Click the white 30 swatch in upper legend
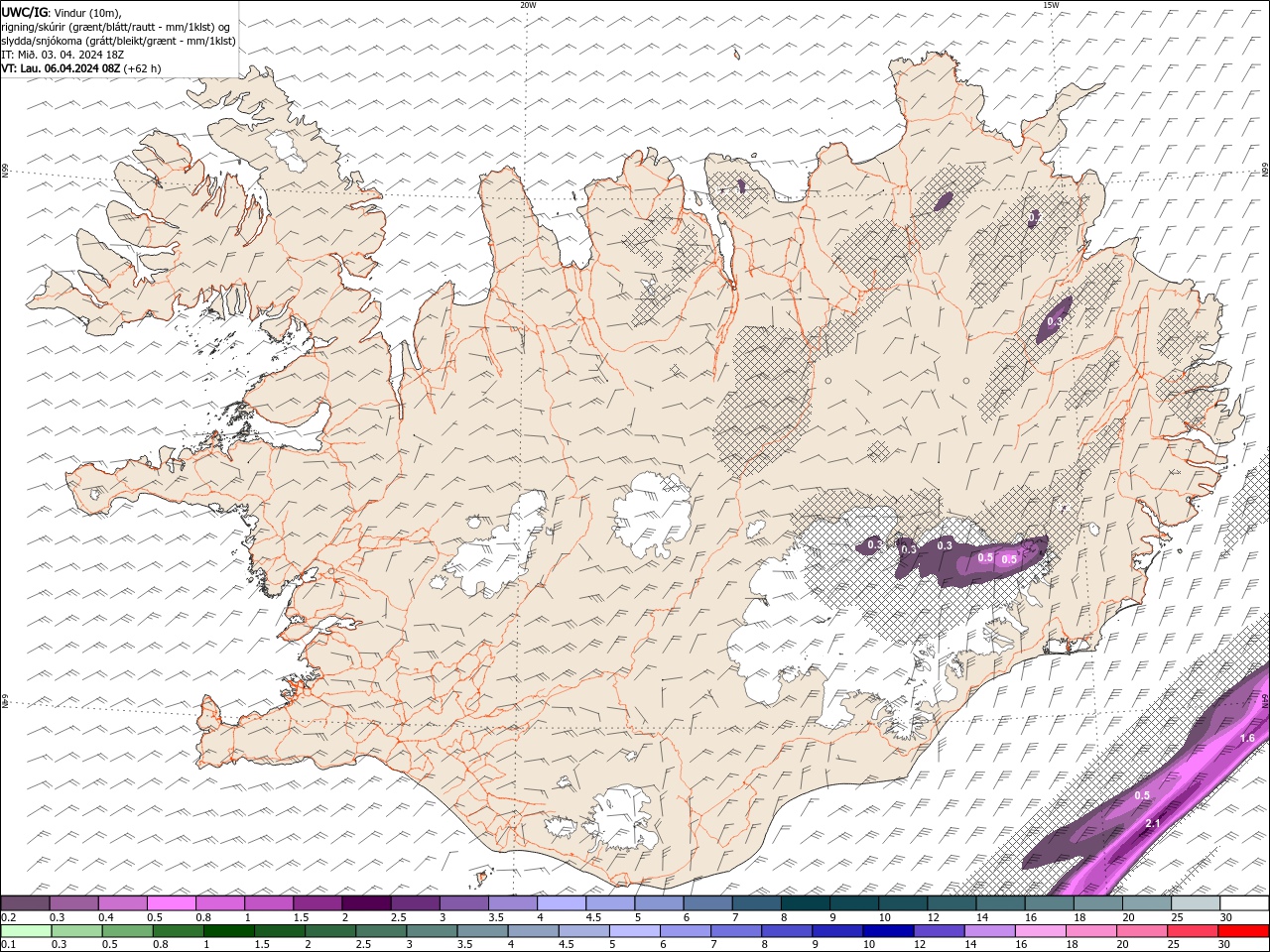The height and width of the screenshot is (952, 1270). pyautogui.click(x=1244, y=903)
